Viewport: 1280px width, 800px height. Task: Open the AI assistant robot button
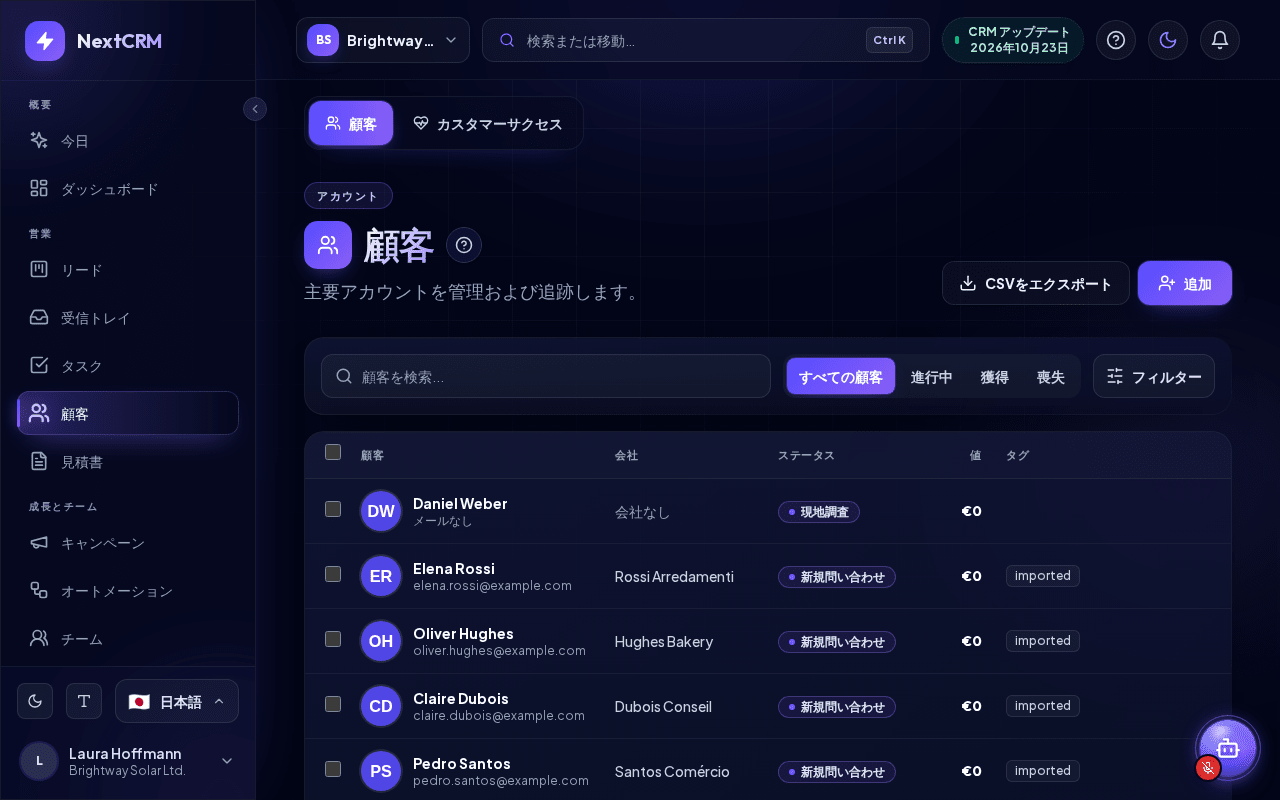(1228, 748)
